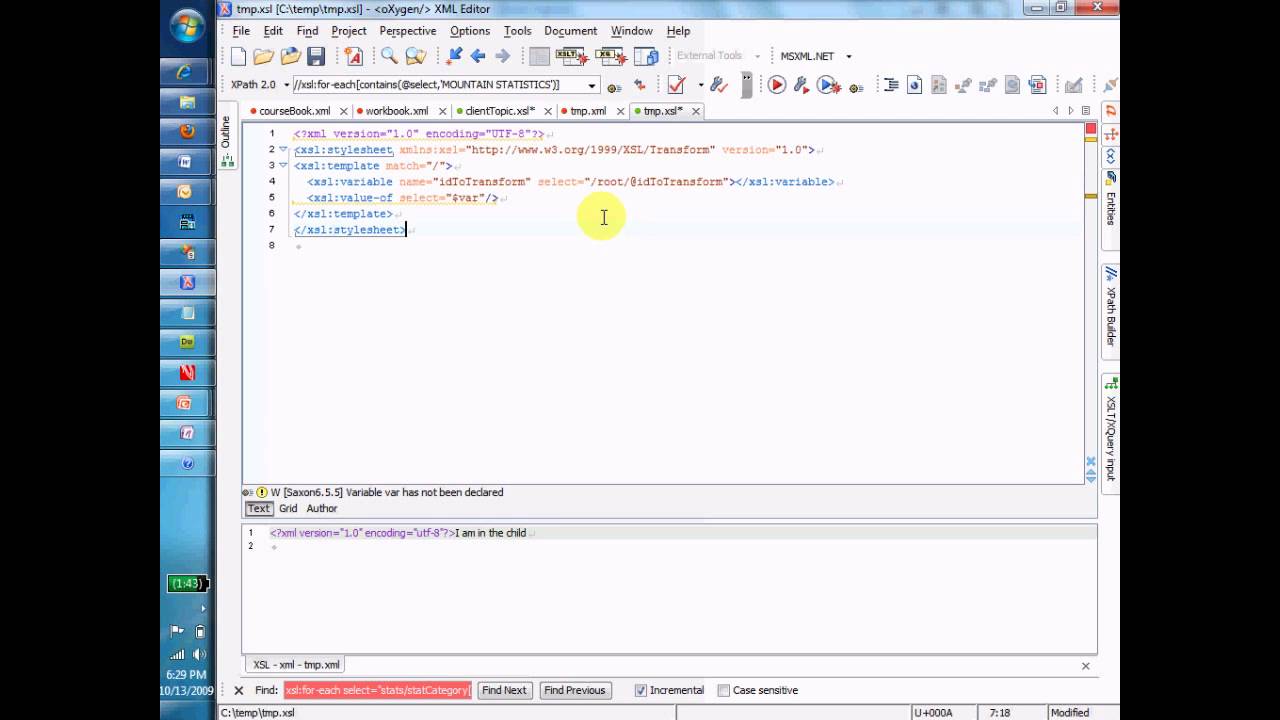
Task: Open the Validate options dropdown arrow
Action: click(700, 85)
